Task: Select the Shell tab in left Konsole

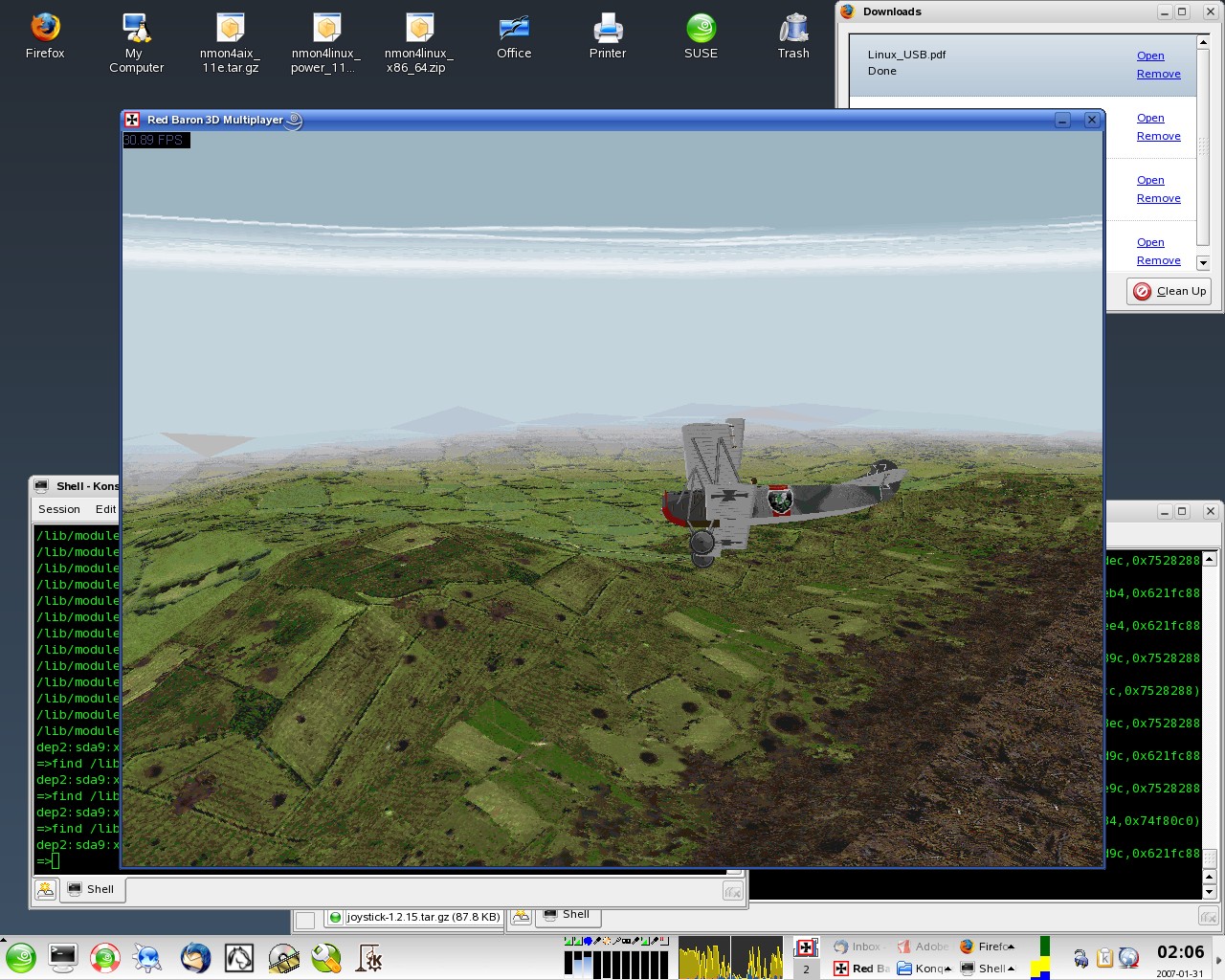Action: (x=92, y=889)
